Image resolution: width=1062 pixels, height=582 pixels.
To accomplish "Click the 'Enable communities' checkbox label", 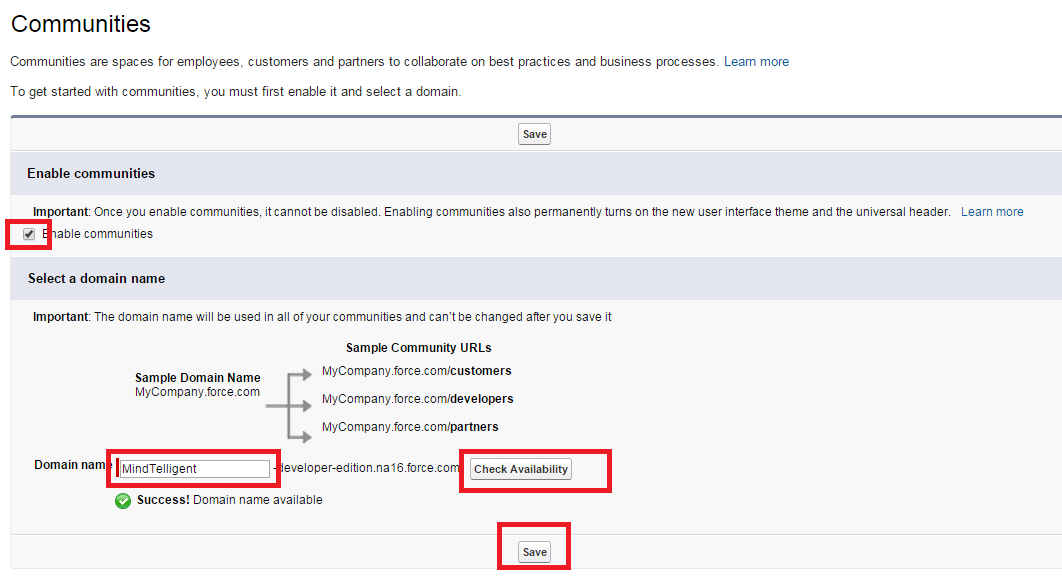I will (98, 234).
